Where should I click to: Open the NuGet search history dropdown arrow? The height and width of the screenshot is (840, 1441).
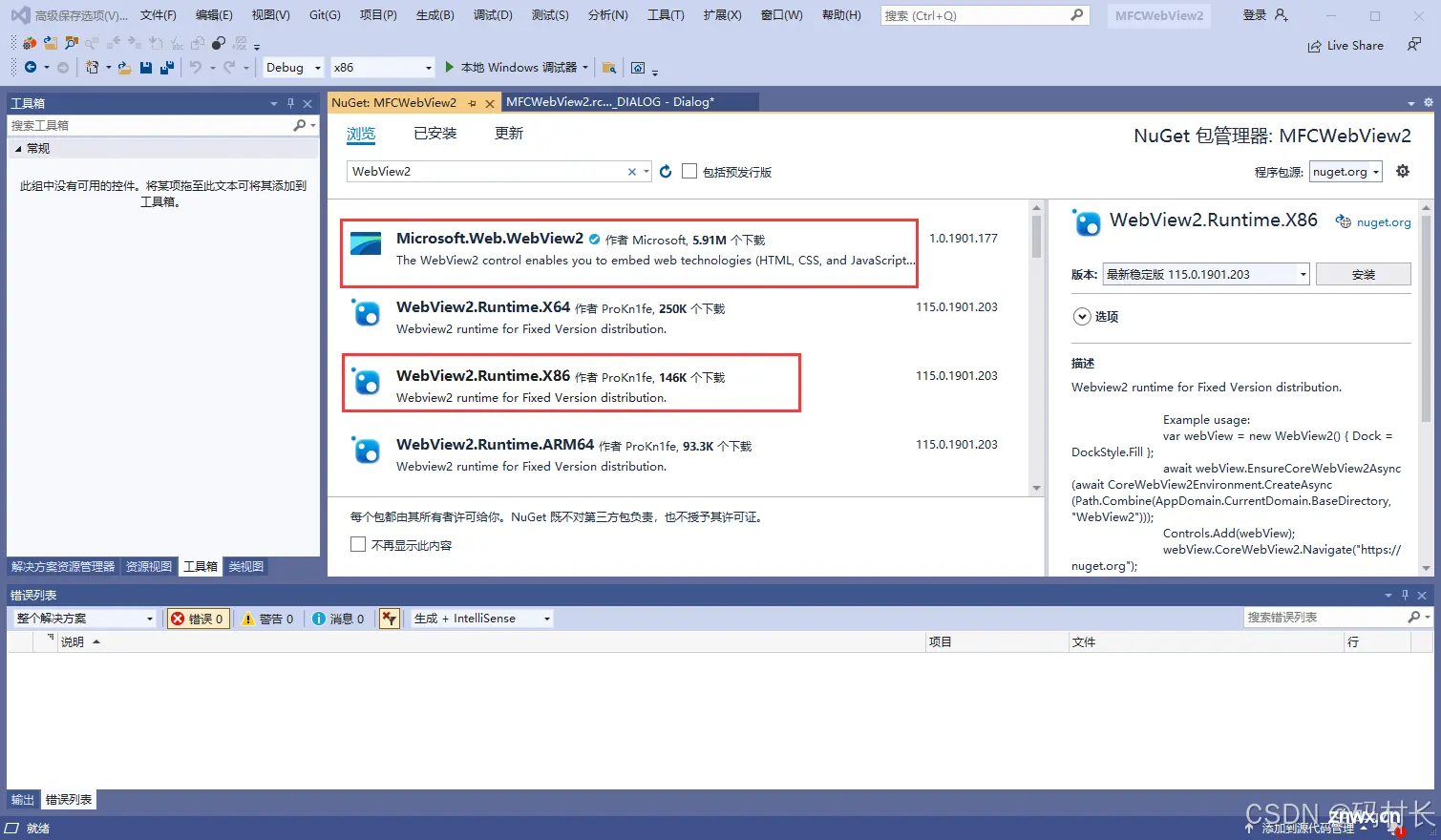click(x=646, y=172)
